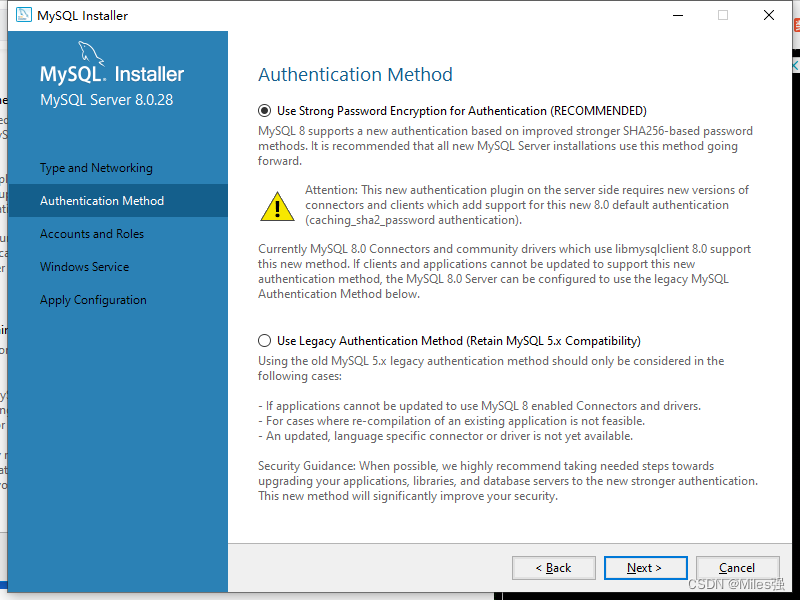Click 'Using the old MySQL 5.x legacy' text
Viewport: 800px width, 600px height.
(491, 368)
